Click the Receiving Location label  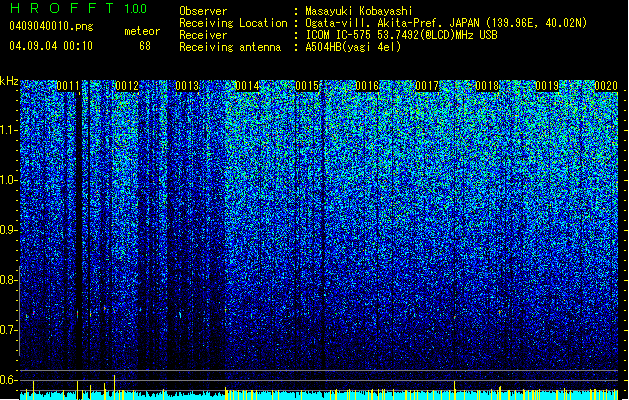233,23
